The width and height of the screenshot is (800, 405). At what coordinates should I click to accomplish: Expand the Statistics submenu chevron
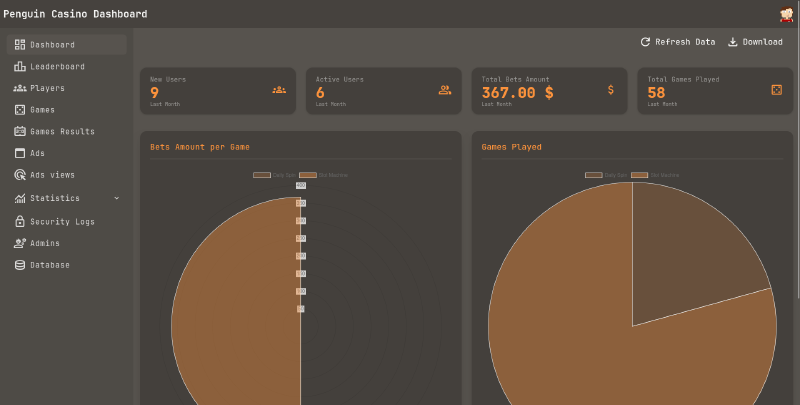(x=117, y=198)
